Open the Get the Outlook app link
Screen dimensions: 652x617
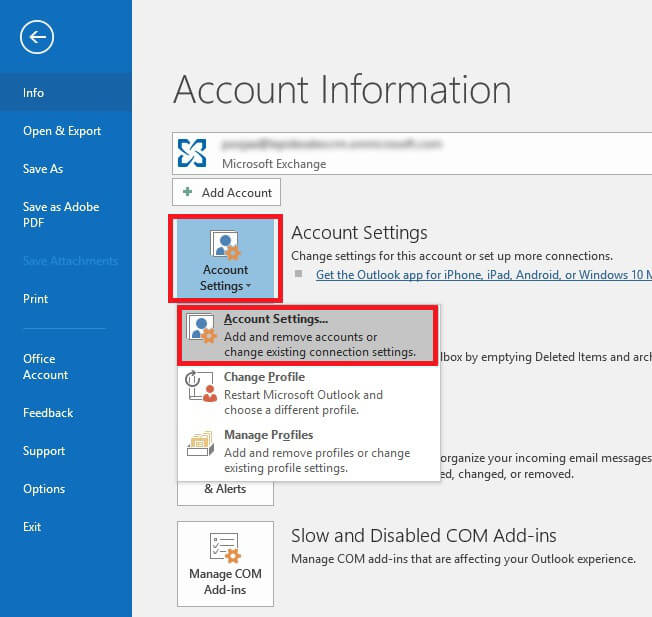click(x=482, y=274)
